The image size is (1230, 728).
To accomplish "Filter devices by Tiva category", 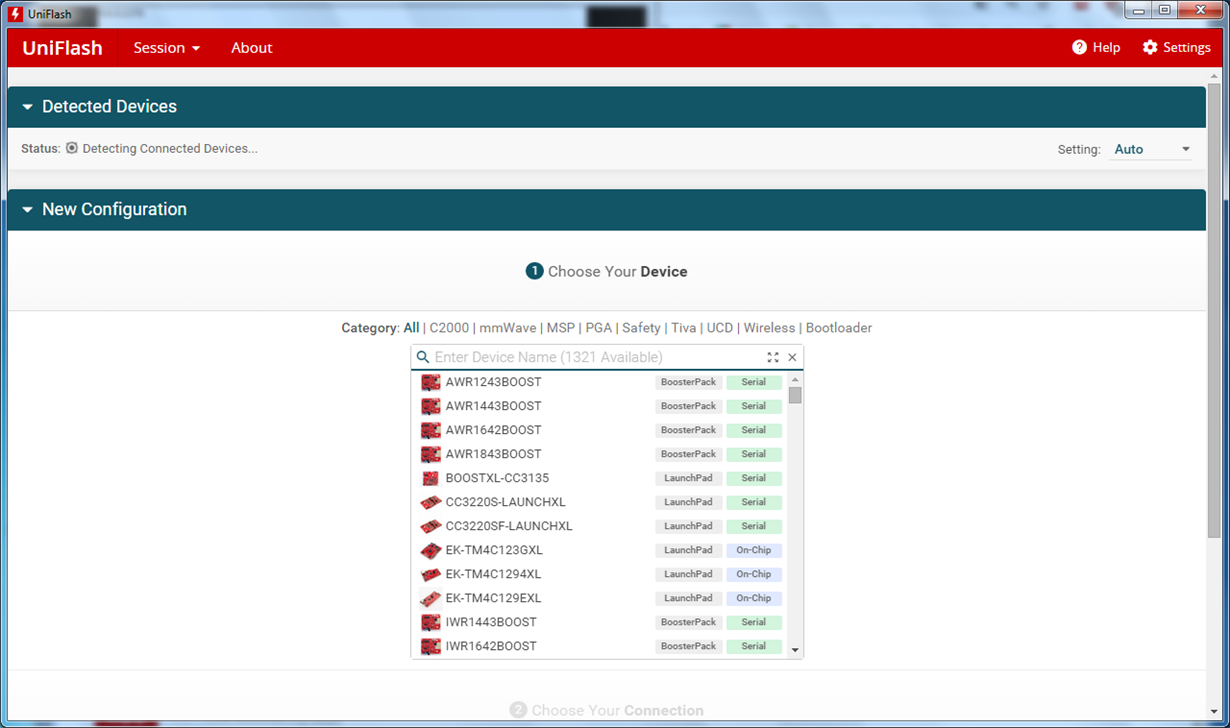I will (x=684, y=328).
